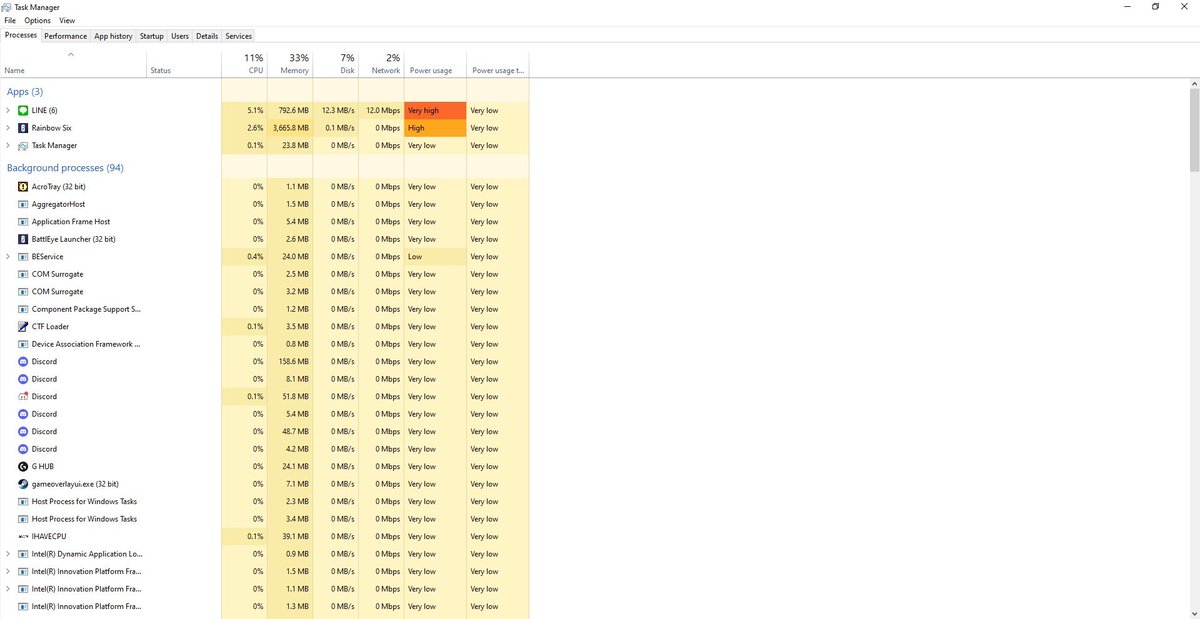Screen dimensions: 1200x619
Task: Click the Discord icon using 8.1 MB
Action: pyautogui.click(x=23, y=379)
